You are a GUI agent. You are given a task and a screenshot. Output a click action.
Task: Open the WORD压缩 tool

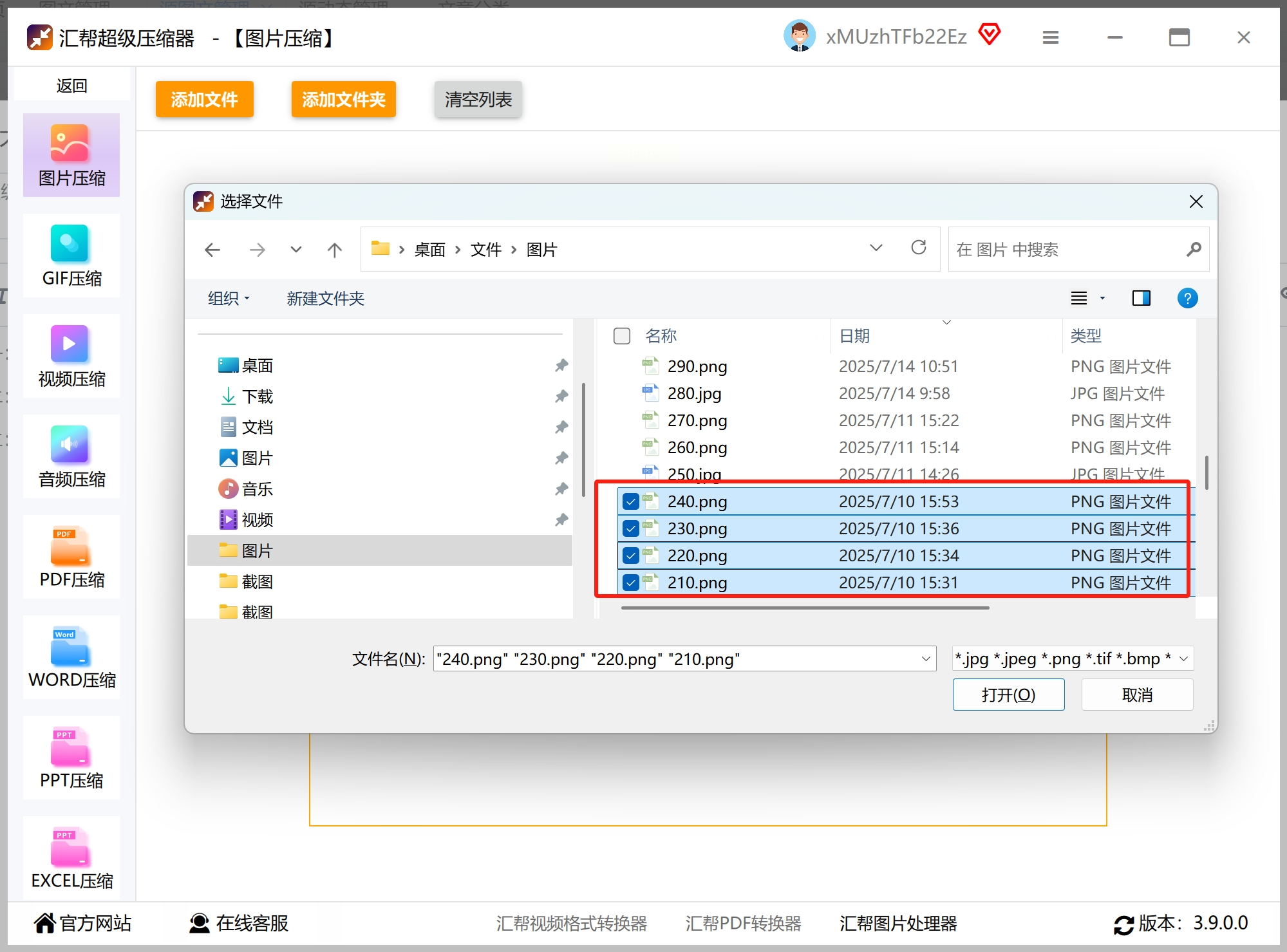coord(71,658)
